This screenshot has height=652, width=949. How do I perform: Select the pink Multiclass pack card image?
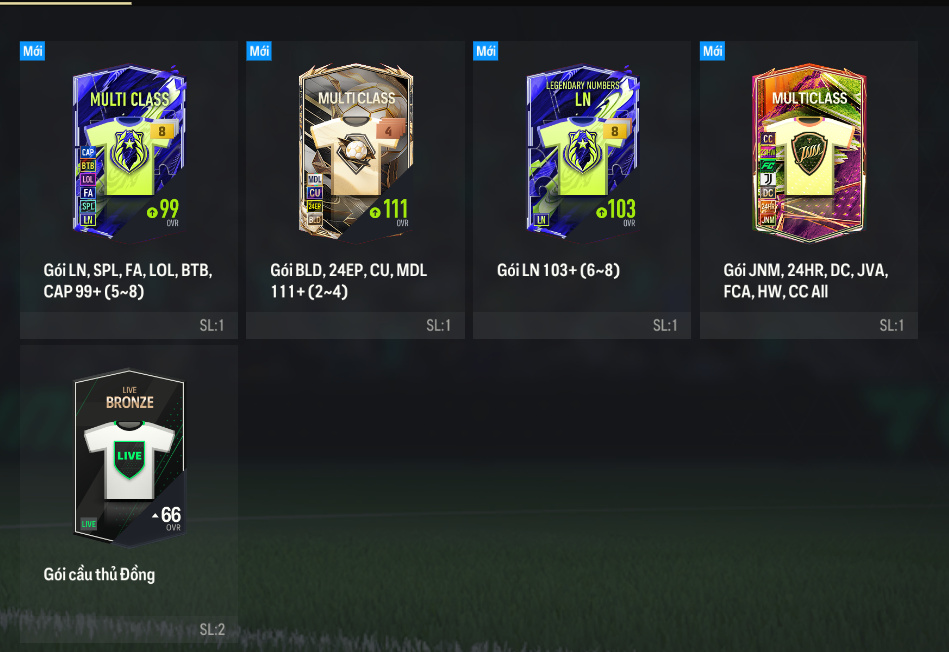tap(809, 151)
